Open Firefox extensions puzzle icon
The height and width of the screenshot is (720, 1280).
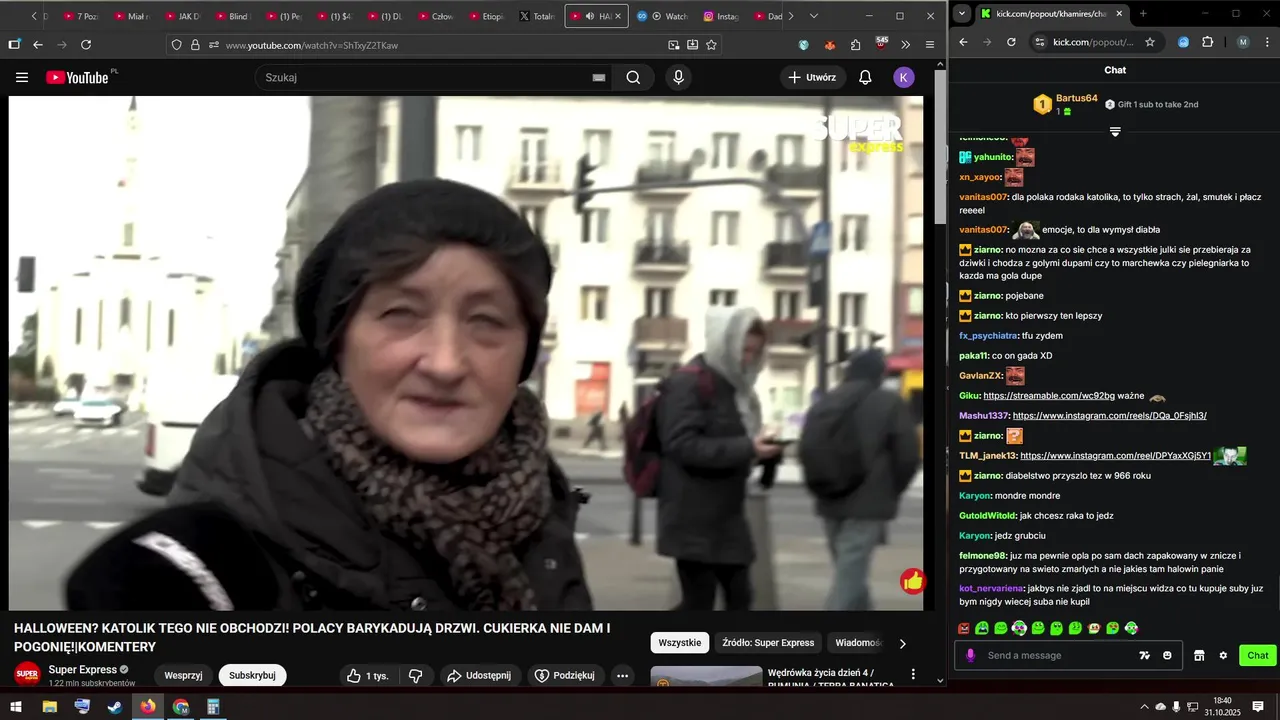point(856,44)
